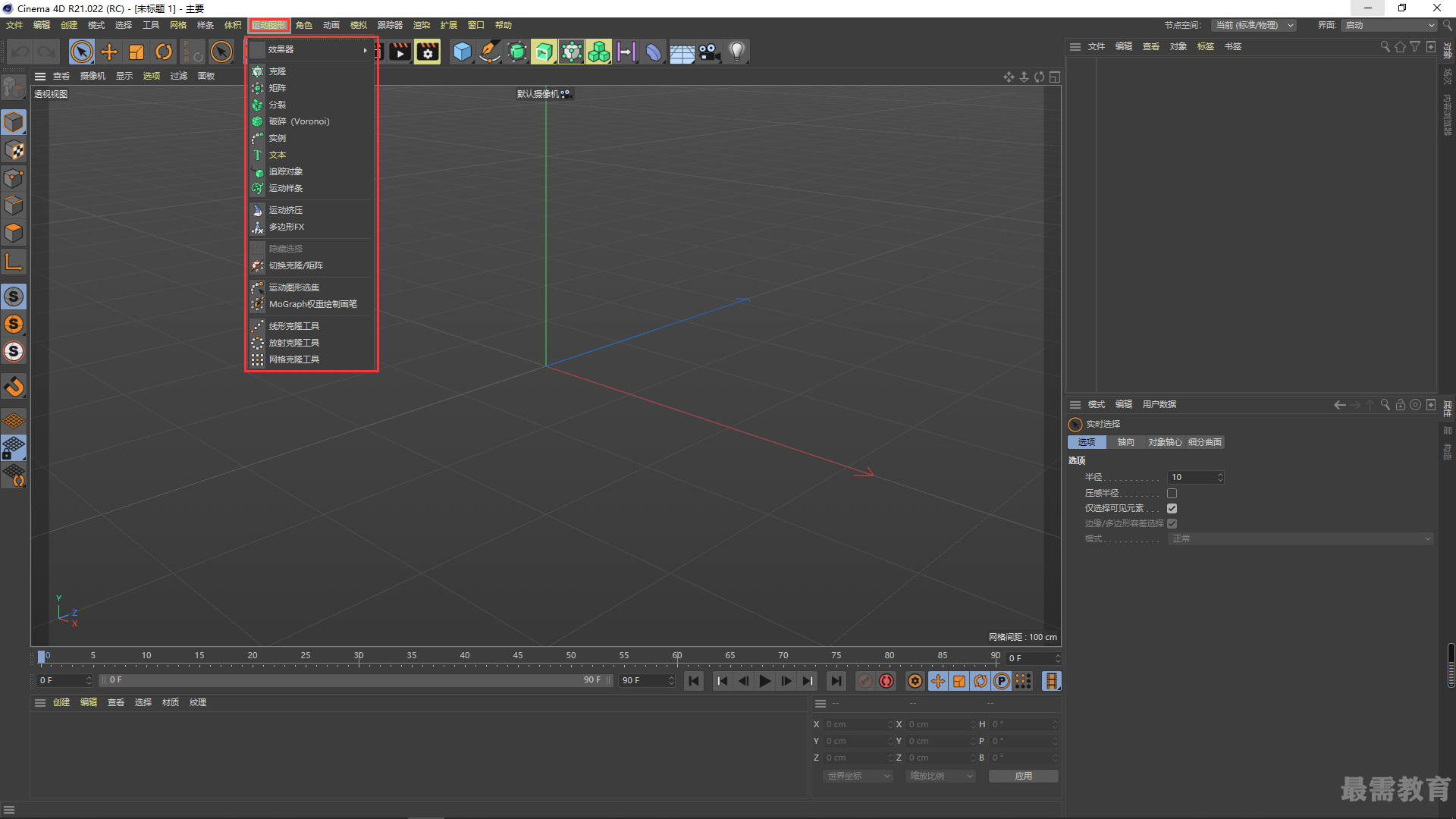Screen dimensions: 1456x819
Task: Toggle orange S snap button in sidebar
Action: click(x=14, y=324)
